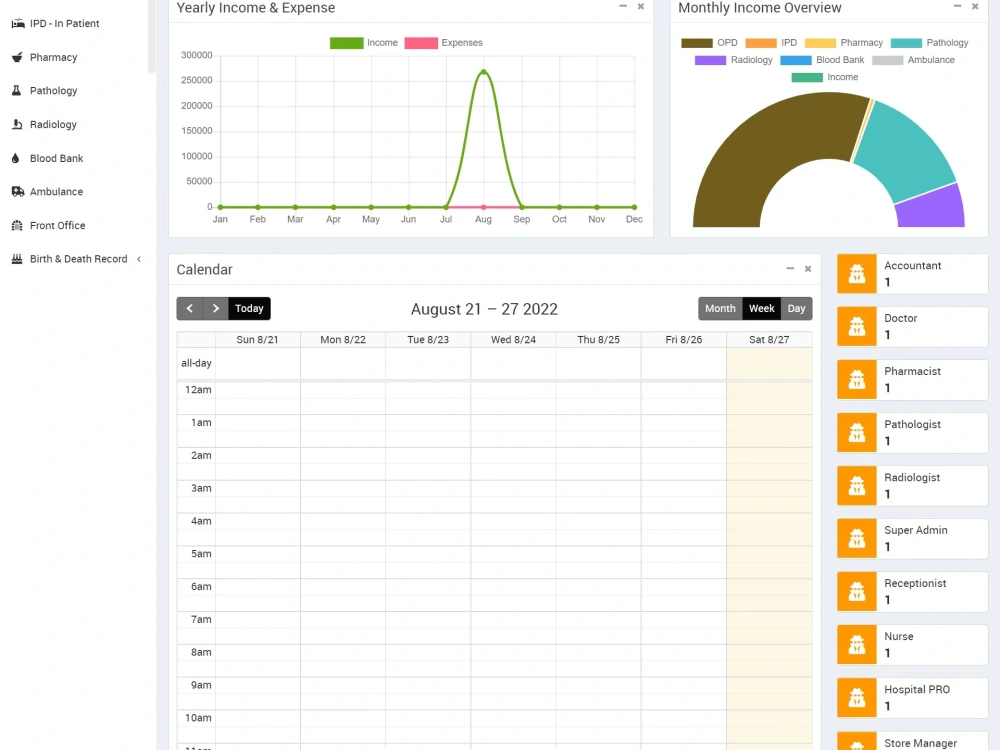The width and height of the screenshot is (1000, 750).
Task: Select the Sat 8/27 all-day cell
Action: pyautogui.click(x=769, y=364)
